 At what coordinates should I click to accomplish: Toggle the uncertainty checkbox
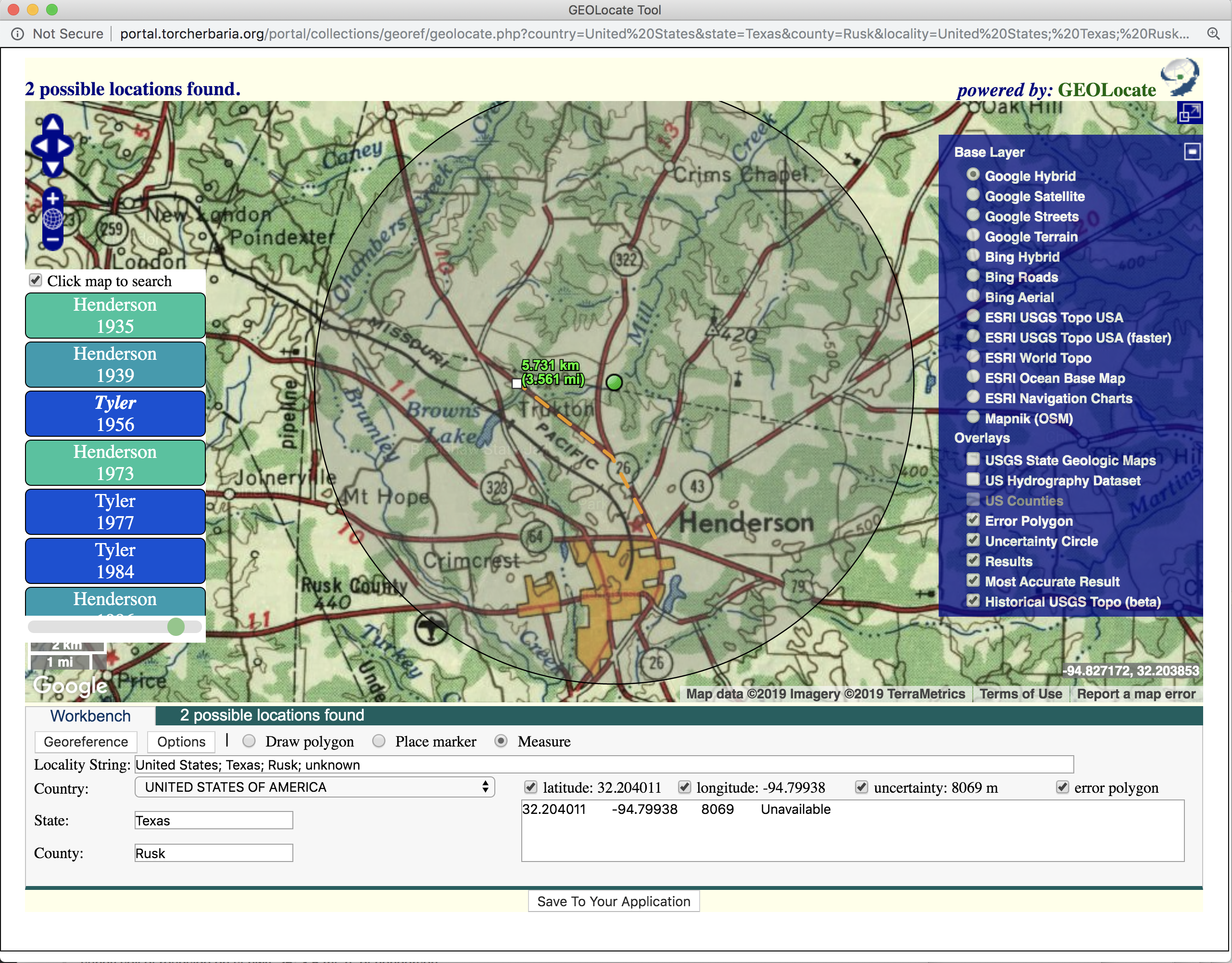(x=861, y=787)
